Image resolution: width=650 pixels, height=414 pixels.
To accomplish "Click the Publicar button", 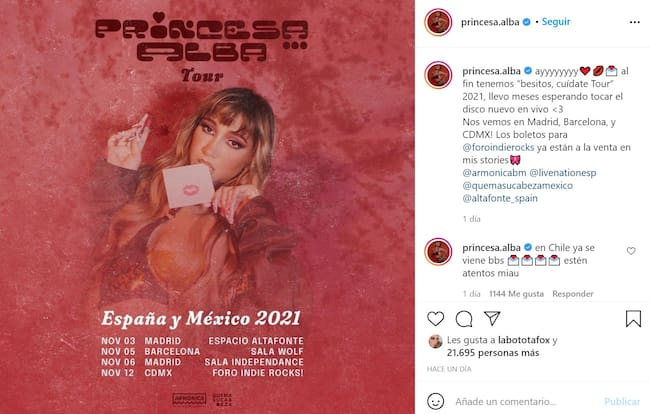I will [622, 401].
